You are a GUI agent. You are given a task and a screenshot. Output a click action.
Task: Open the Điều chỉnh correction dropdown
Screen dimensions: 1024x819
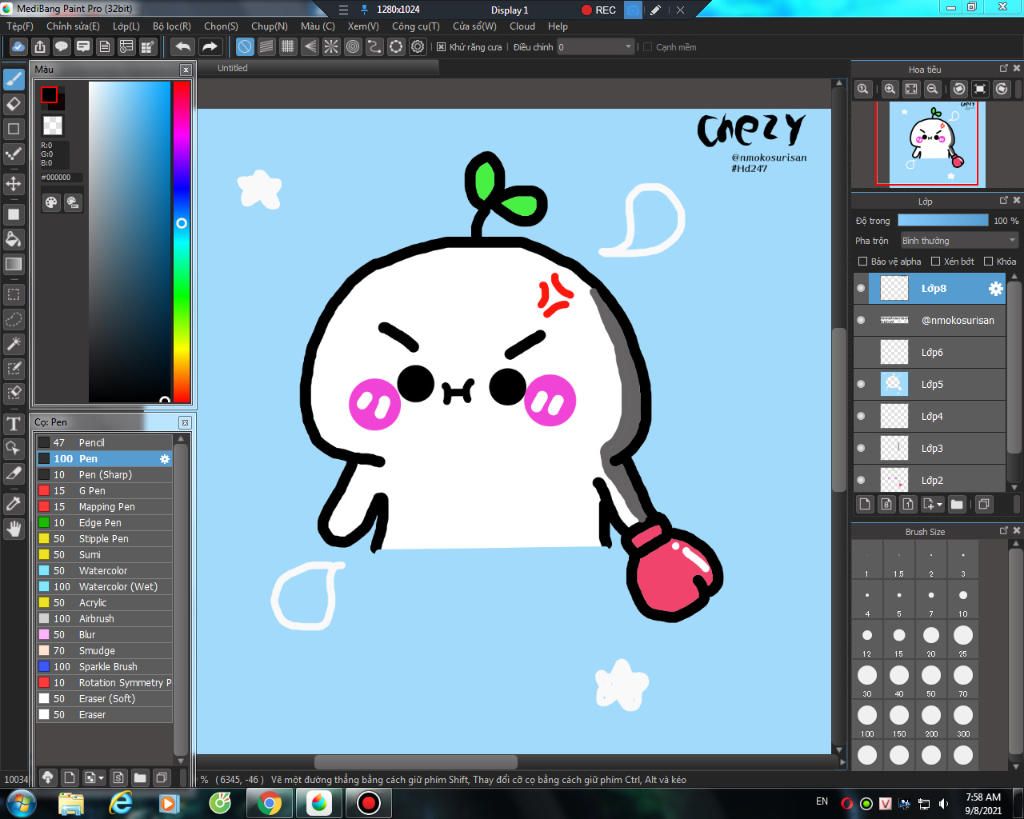(x=596, y=47)
